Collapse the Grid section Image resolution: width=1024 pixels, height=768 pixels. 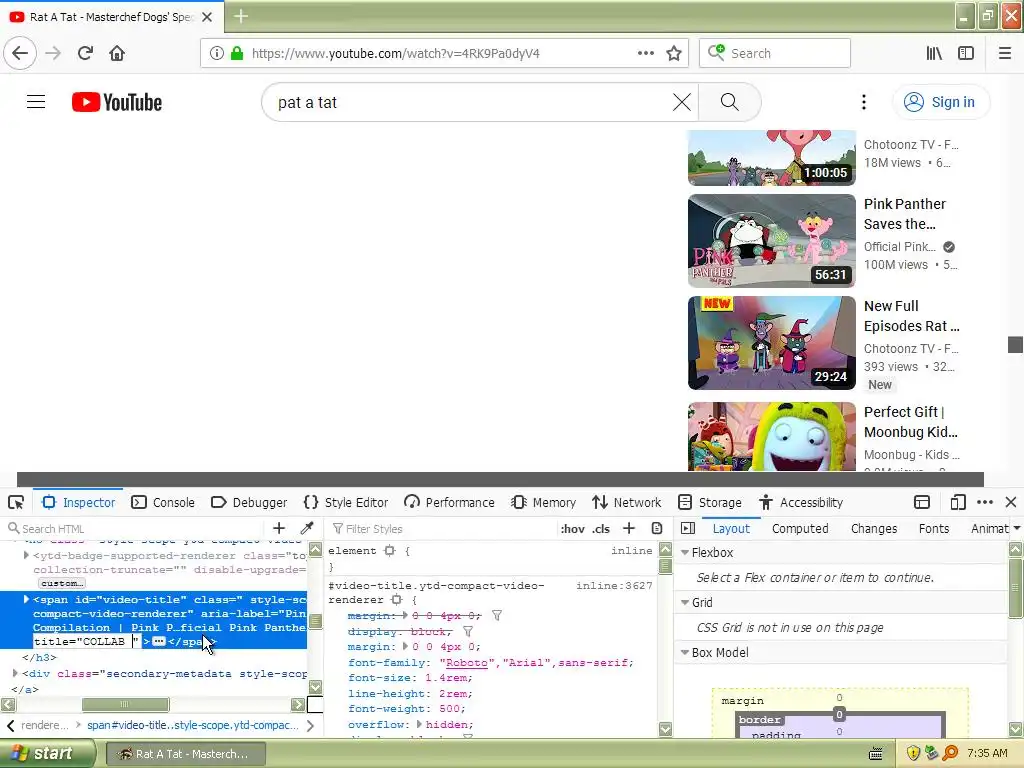685,602
